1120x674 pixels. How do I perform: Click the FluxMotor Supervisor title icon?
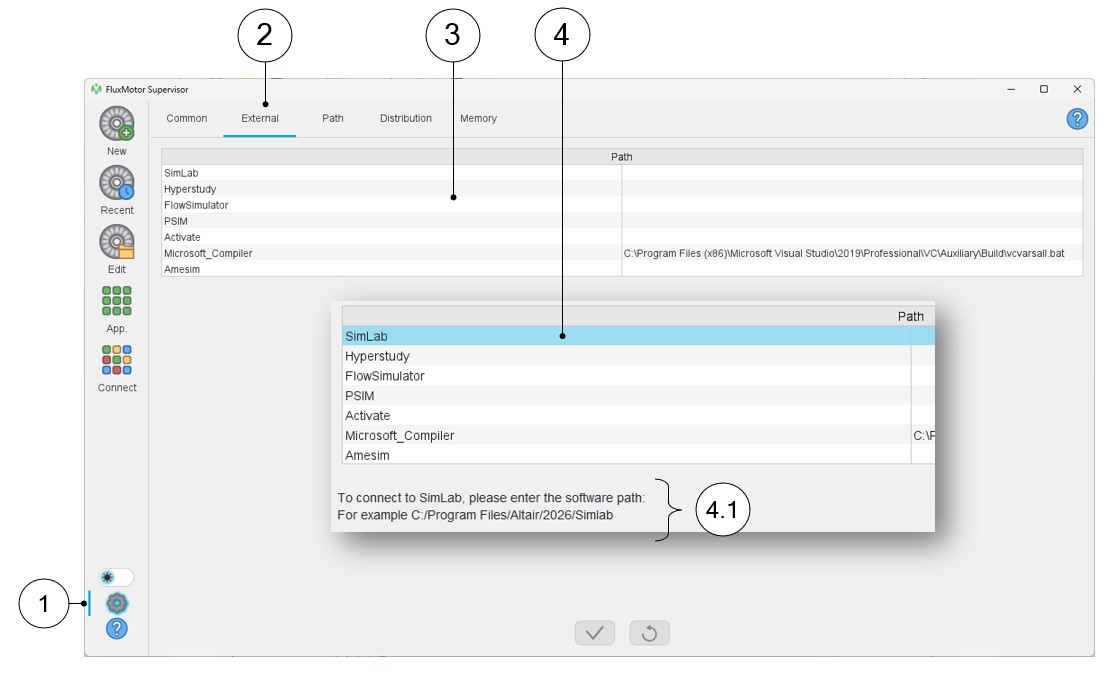(x=96, y=89)
